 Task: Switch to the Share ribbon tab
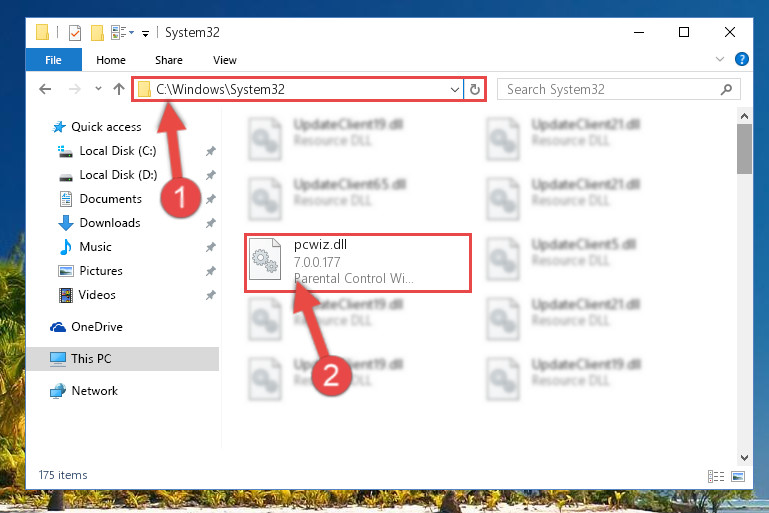[x=169, y=60]
